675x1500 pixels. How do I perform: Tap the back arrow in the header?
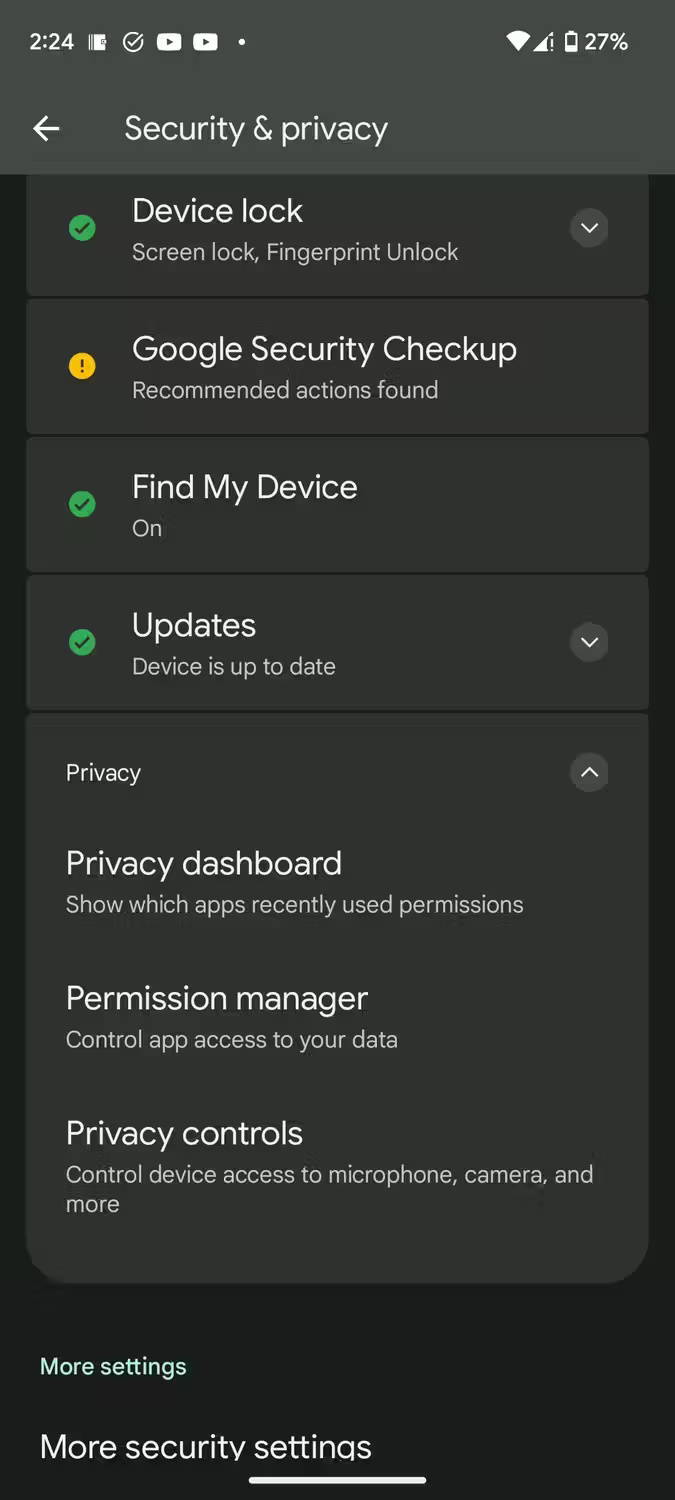[45, 128]
